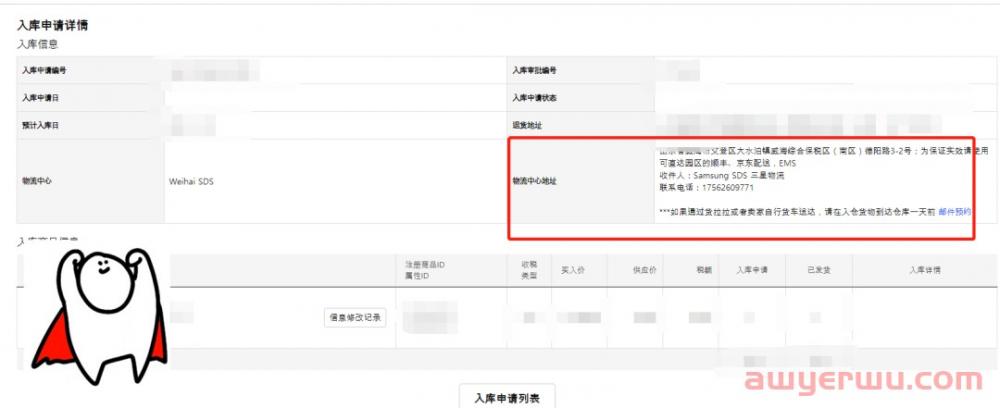
Task: Click the 入库申请 column header
Action: [752, 270]
